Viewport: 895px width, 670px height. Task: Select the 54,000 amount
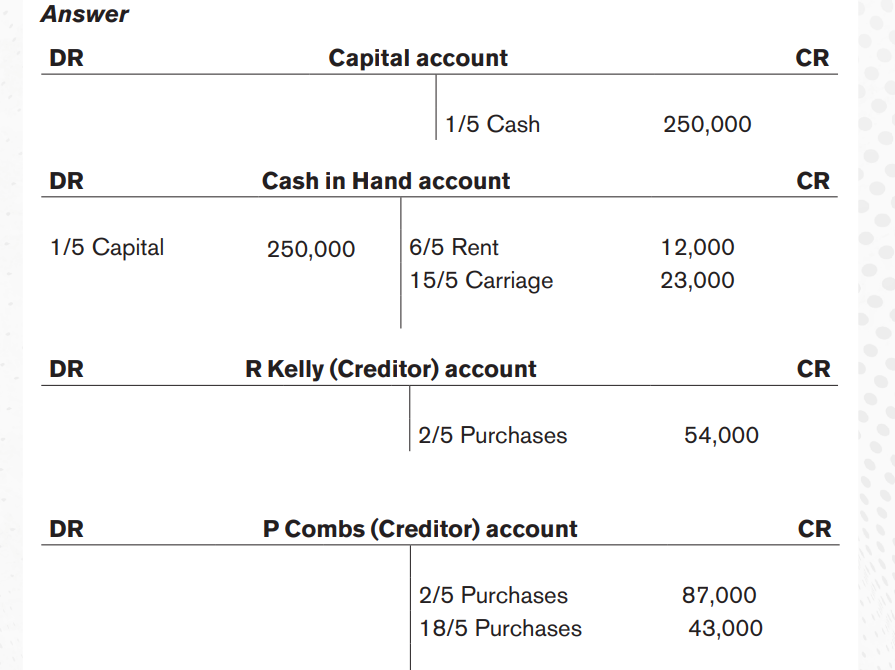pos(721,435)
